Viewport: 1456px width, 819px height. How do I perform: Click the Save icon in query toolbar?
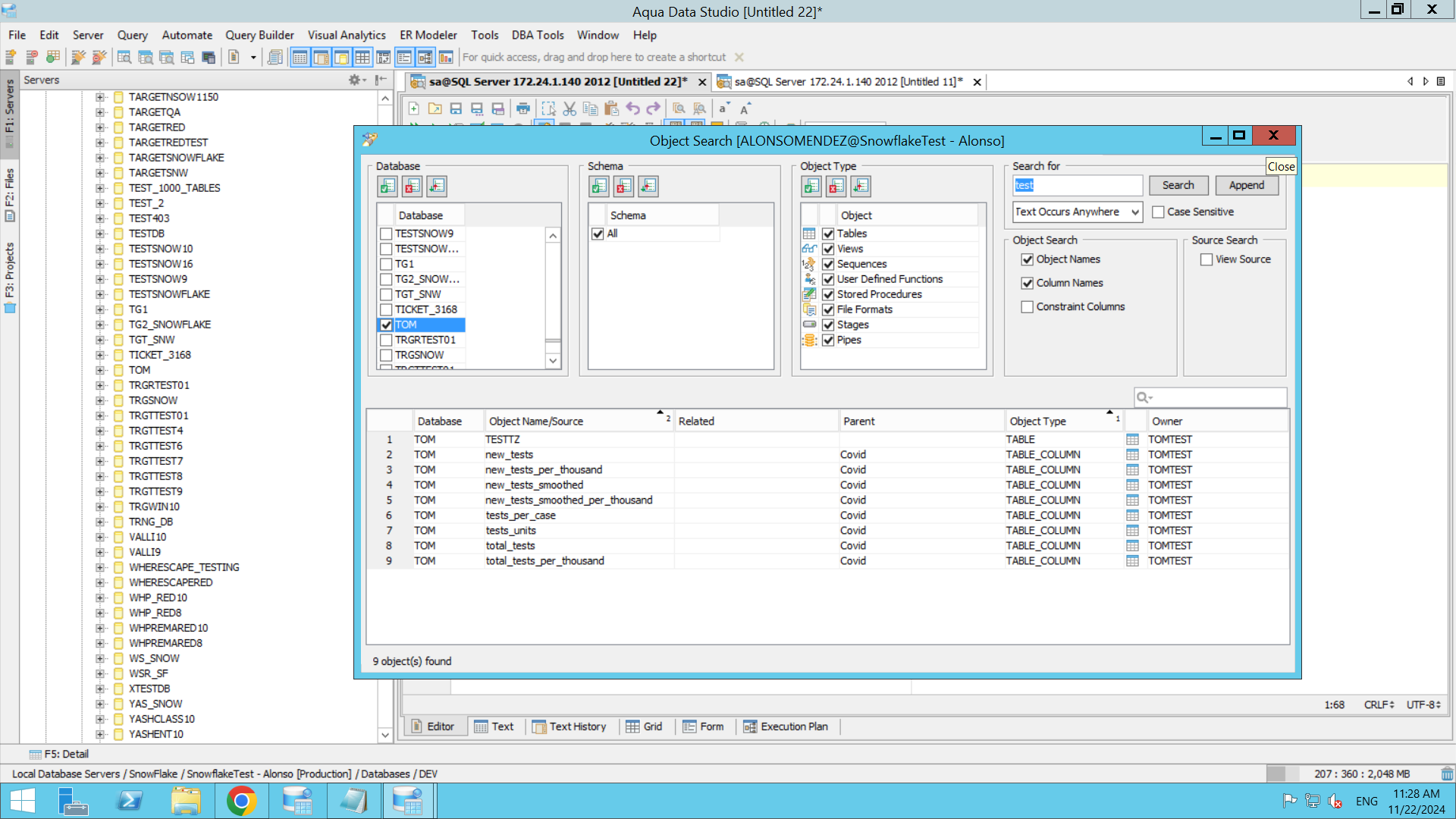click(x=456, y=108)
